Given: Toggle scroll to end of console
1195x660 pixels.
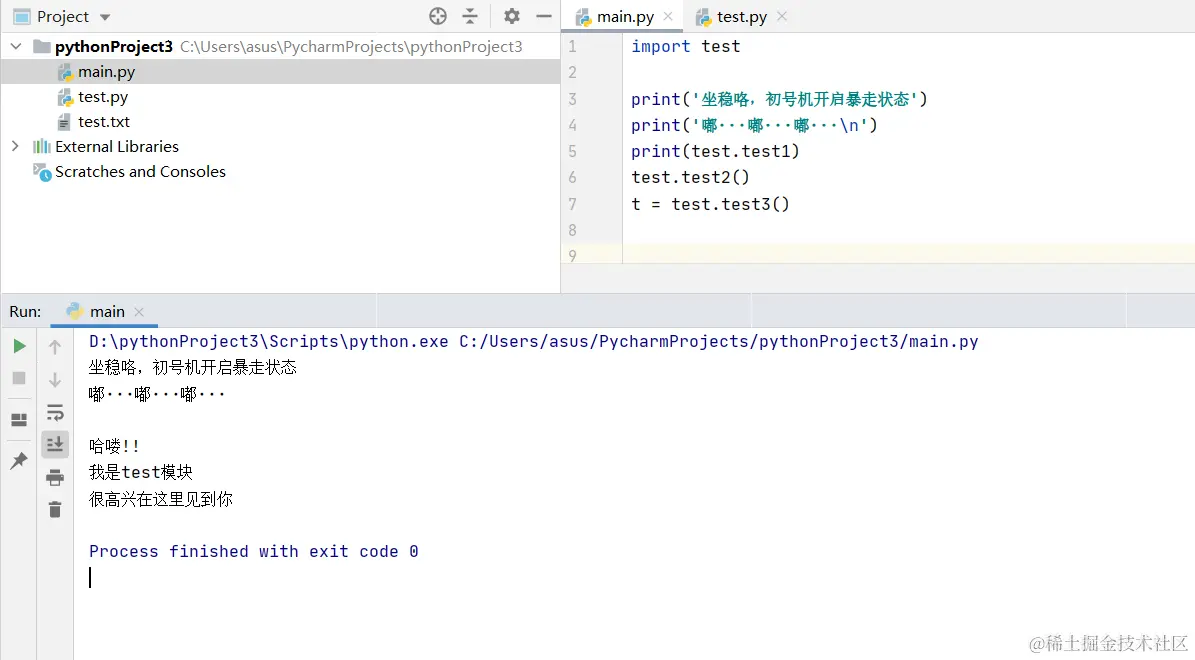Looking at the screenshot, I should point(55,444).
